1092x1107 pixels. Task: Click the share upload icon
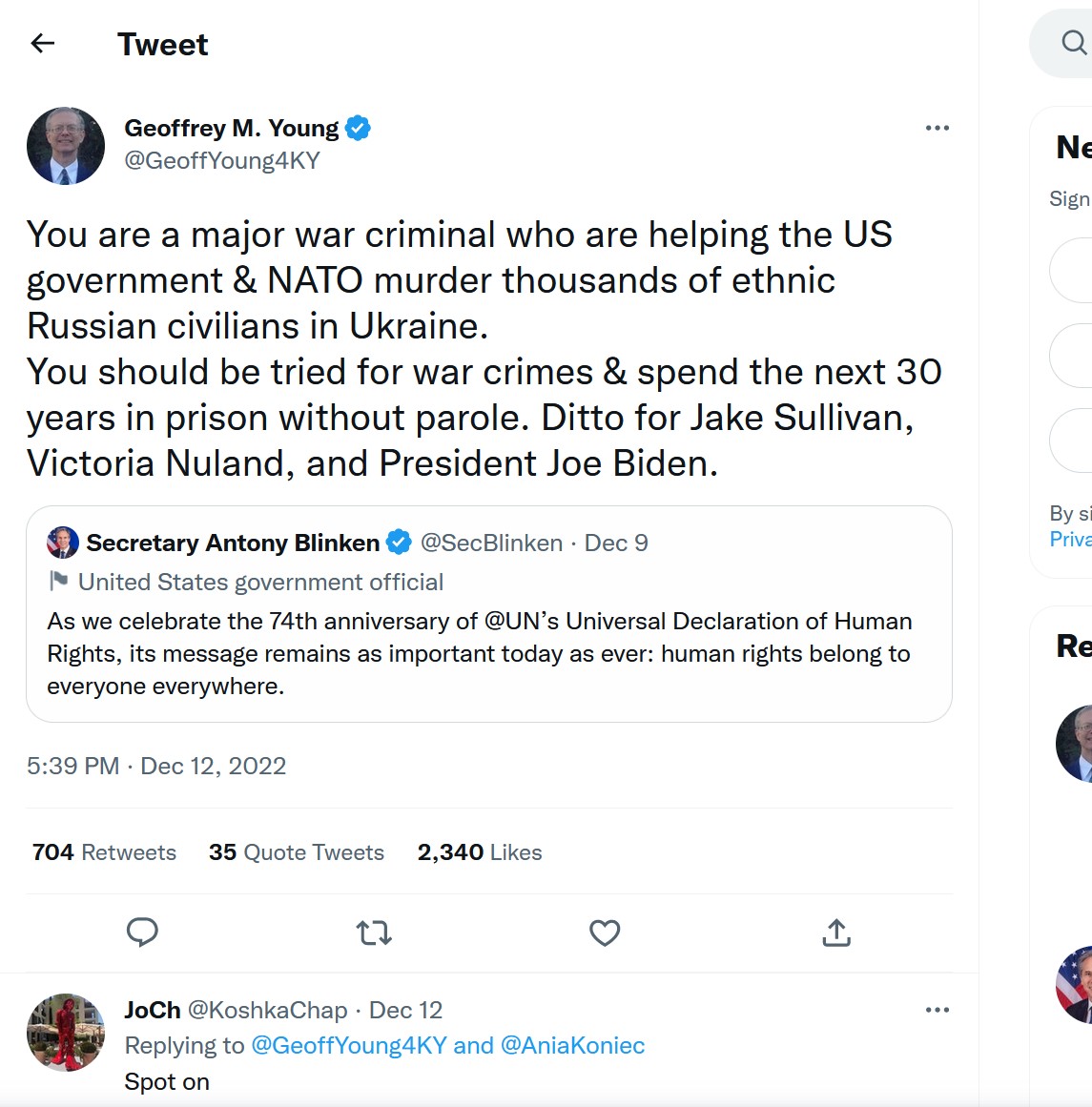click(836, 932)
